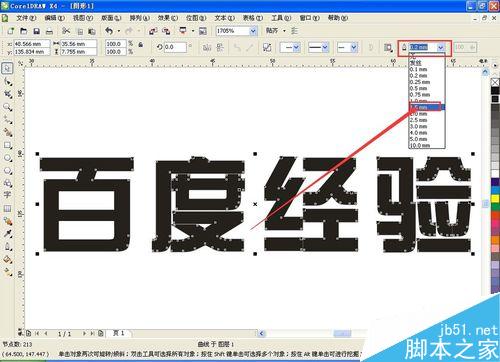
Task: Select the Interactive Blend tool
Action: [x=7, y=221]
